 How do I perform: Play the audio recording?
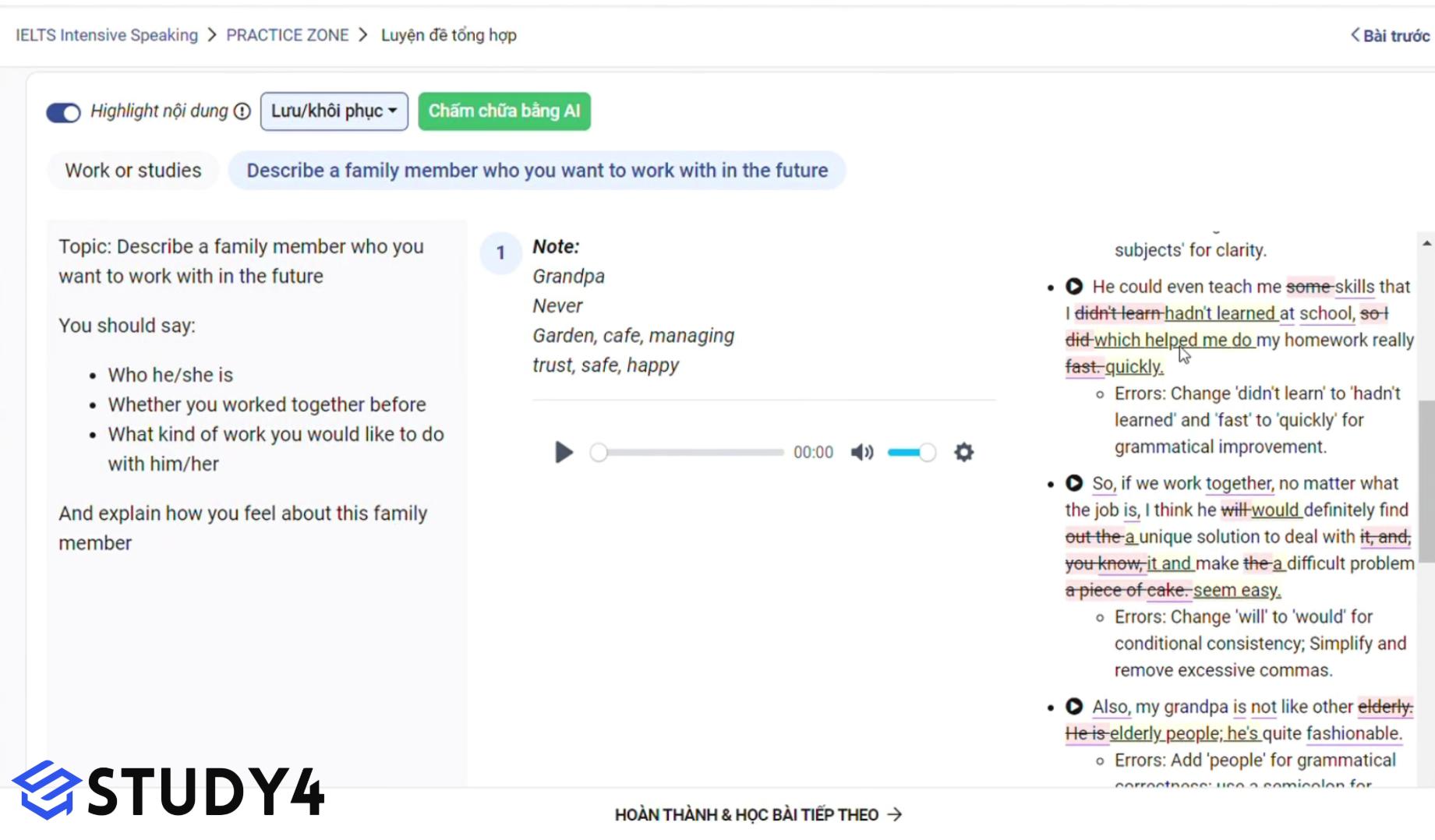coord(563,452)
